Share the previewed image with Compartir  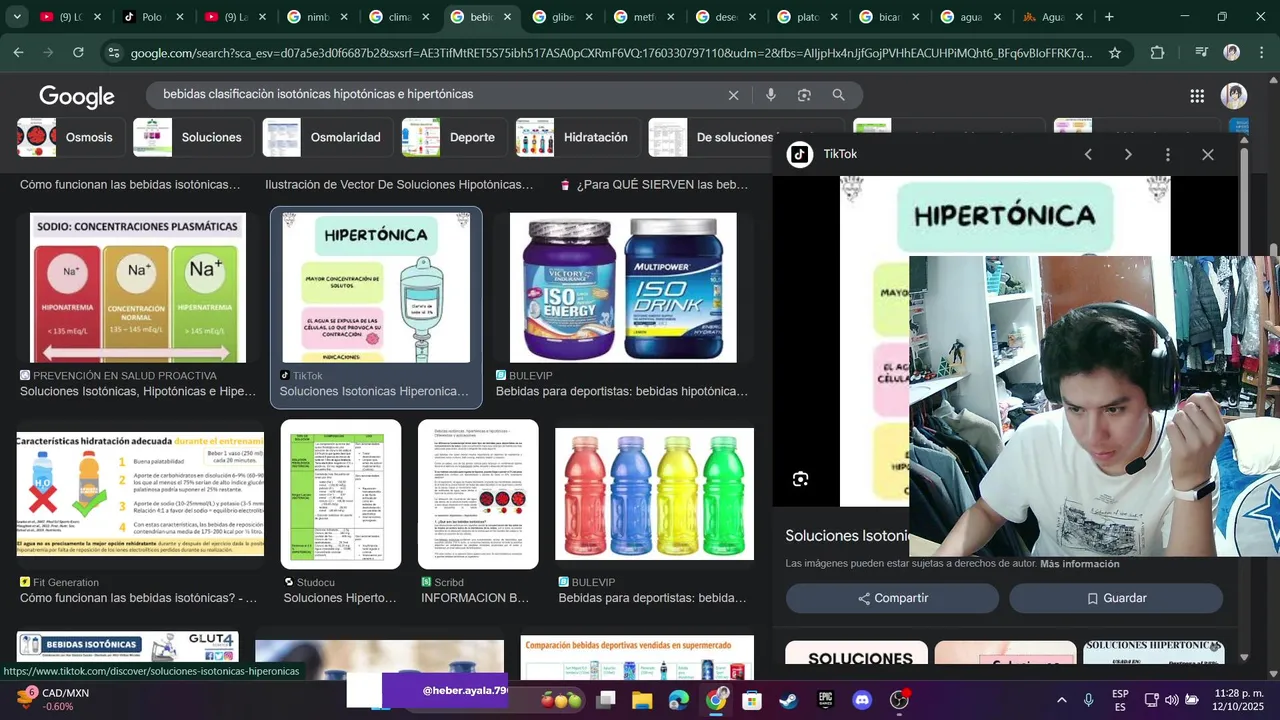tap(892, 598)
